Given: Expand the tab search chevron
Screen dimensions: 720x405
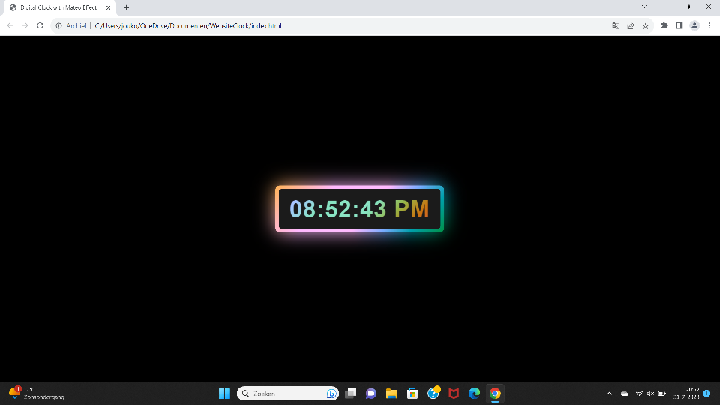Looking at the screenshot, I should pyautogui.click(x=644, y=7).
